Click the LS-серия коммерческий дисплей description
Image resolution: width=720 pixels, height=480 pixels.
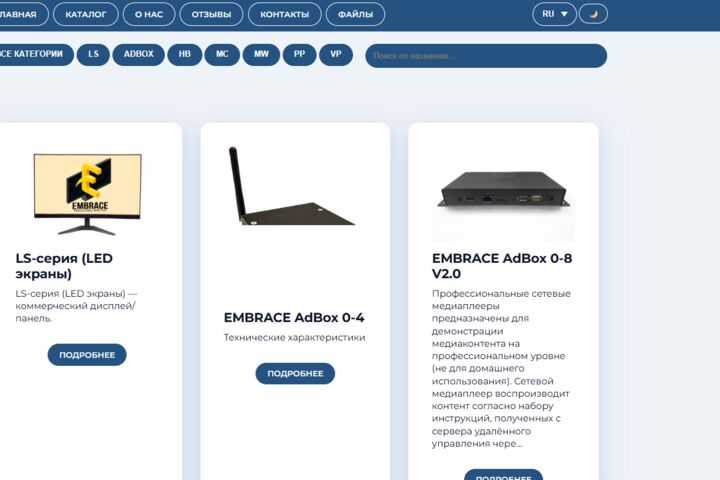[76, 306]
